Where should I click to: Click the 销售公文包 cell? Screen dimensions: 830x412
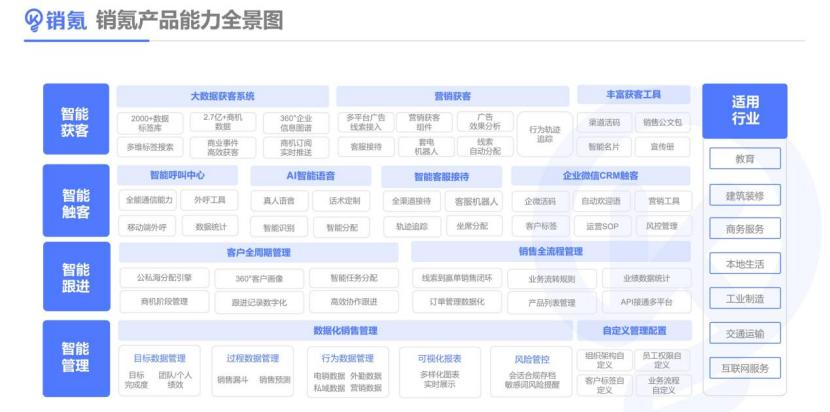pos(662,122)
